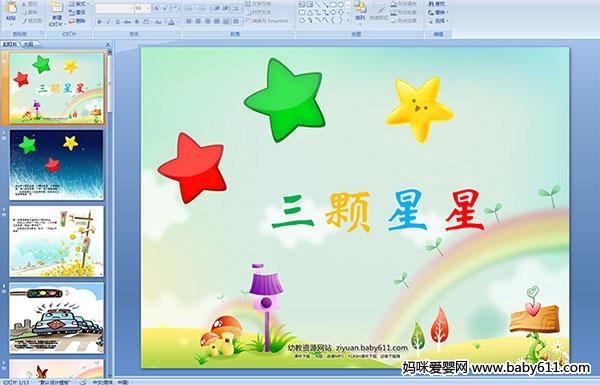Image resolution: width=600 pixels, height=385 pixels.
Task: Toggle Underline text formatting
Action: tap(117, 22)
